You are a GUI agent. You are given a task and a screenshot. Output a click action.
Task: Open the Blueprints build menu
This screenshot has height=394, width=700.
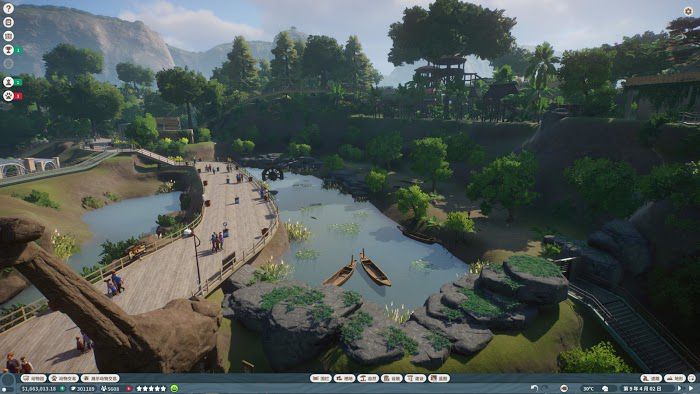point(439,378)
